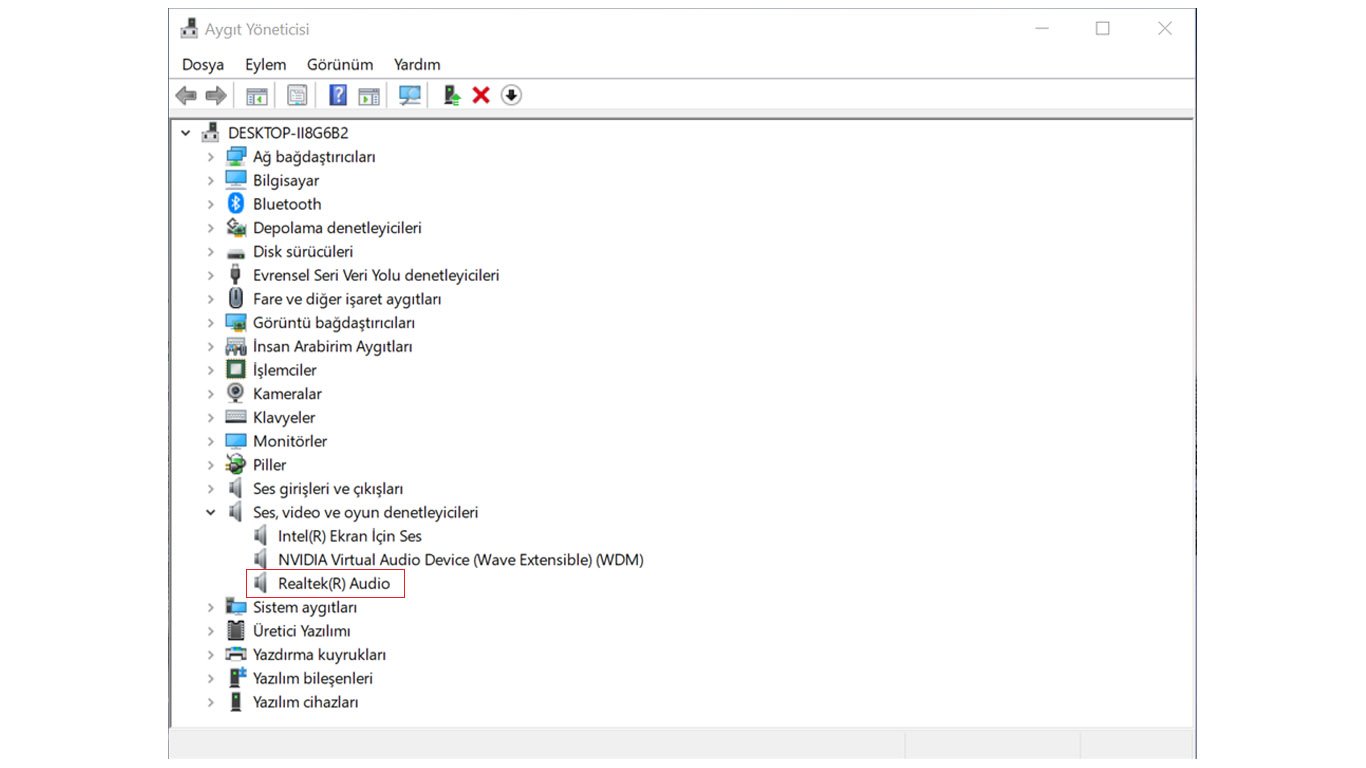Expand the Ağ bağdaştırıcıları node

210,157
